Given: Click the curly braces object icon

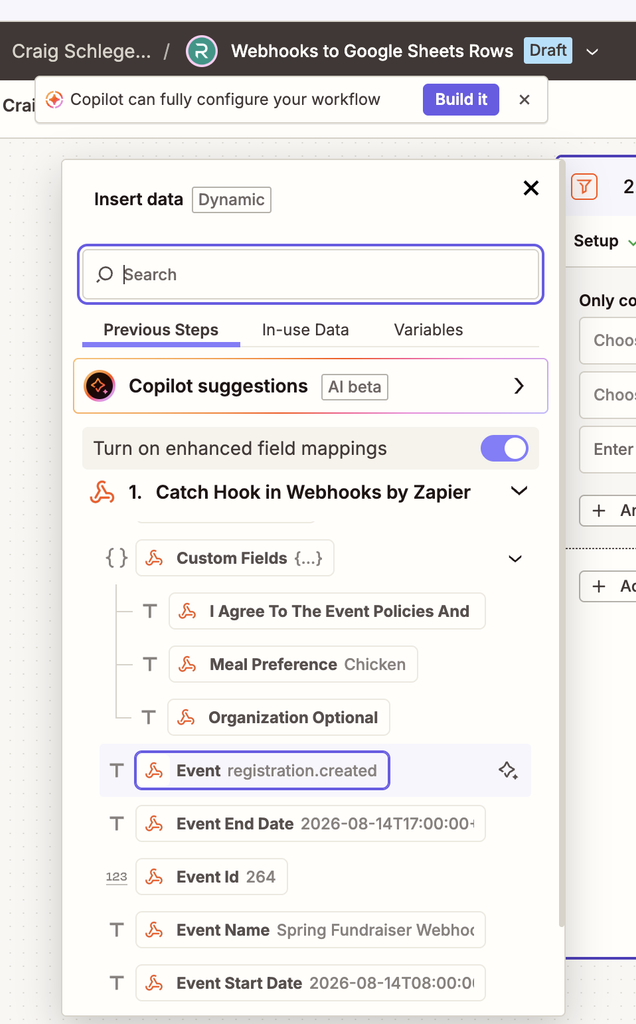Looking at the screenshot, I should [116, 558].
